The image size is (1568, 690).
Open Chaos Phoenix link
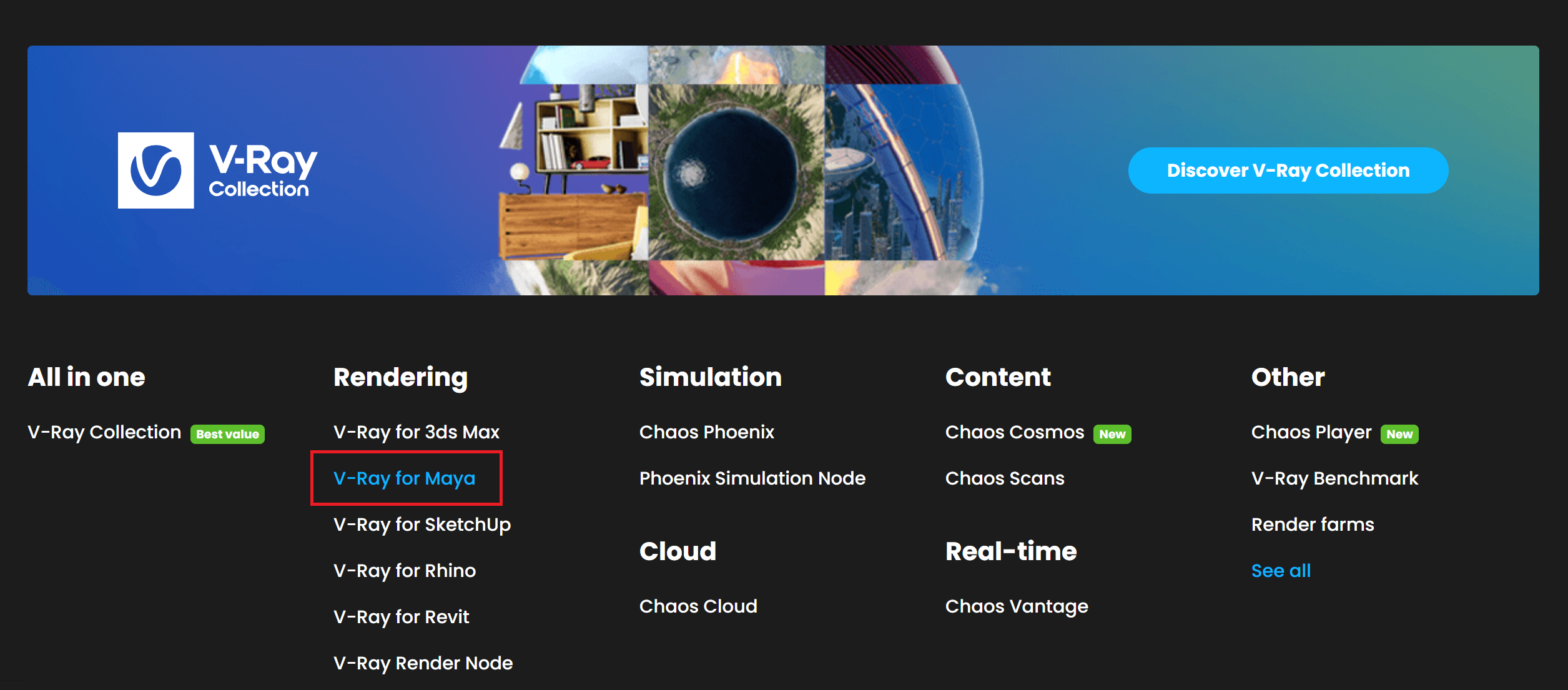[707, 432]
